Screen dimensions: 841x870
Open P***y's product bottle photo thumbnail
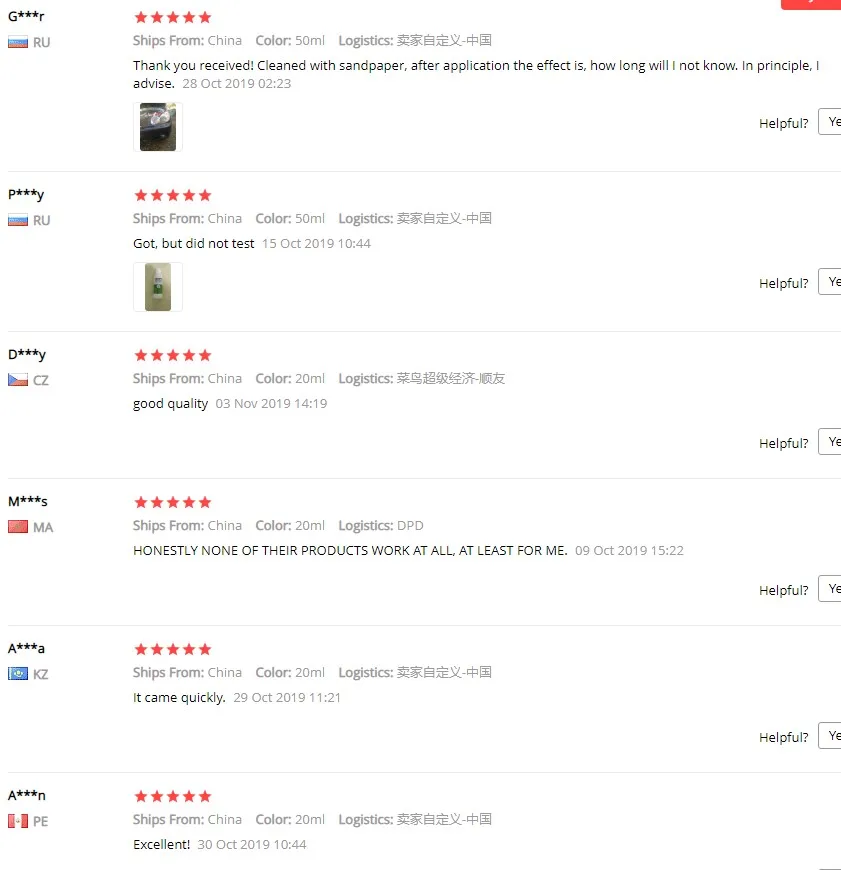click(x=158, y=287)
